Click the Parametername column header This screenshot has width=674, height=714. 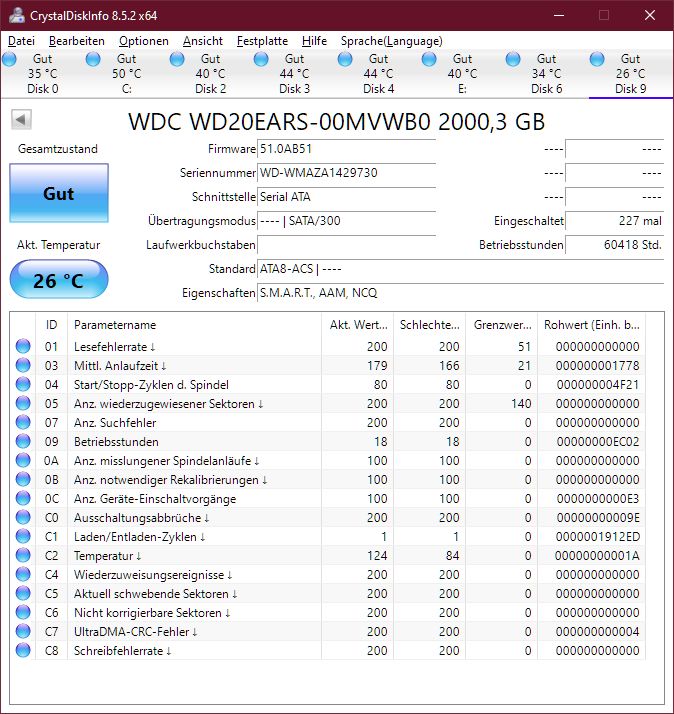[x=194, y=325]
